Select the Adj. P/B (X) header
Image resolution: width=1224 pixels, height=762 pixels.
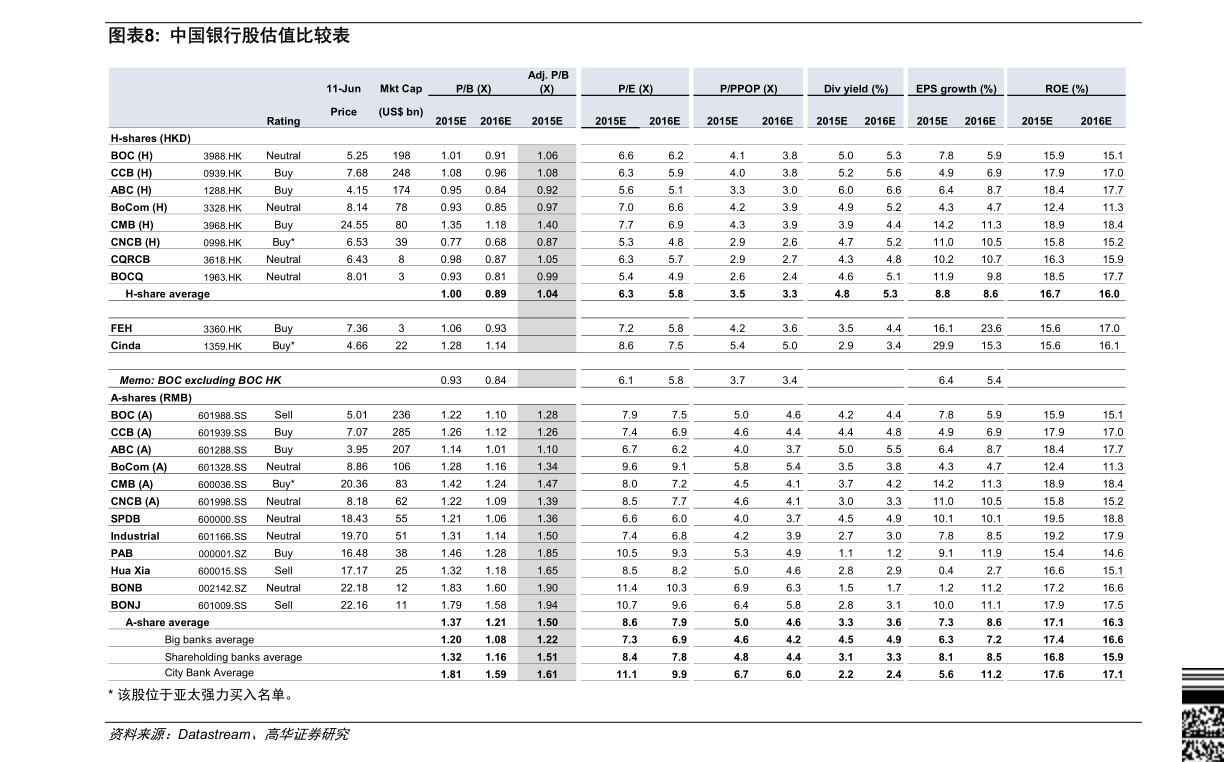pyautogui.click(x=547, y=82)
